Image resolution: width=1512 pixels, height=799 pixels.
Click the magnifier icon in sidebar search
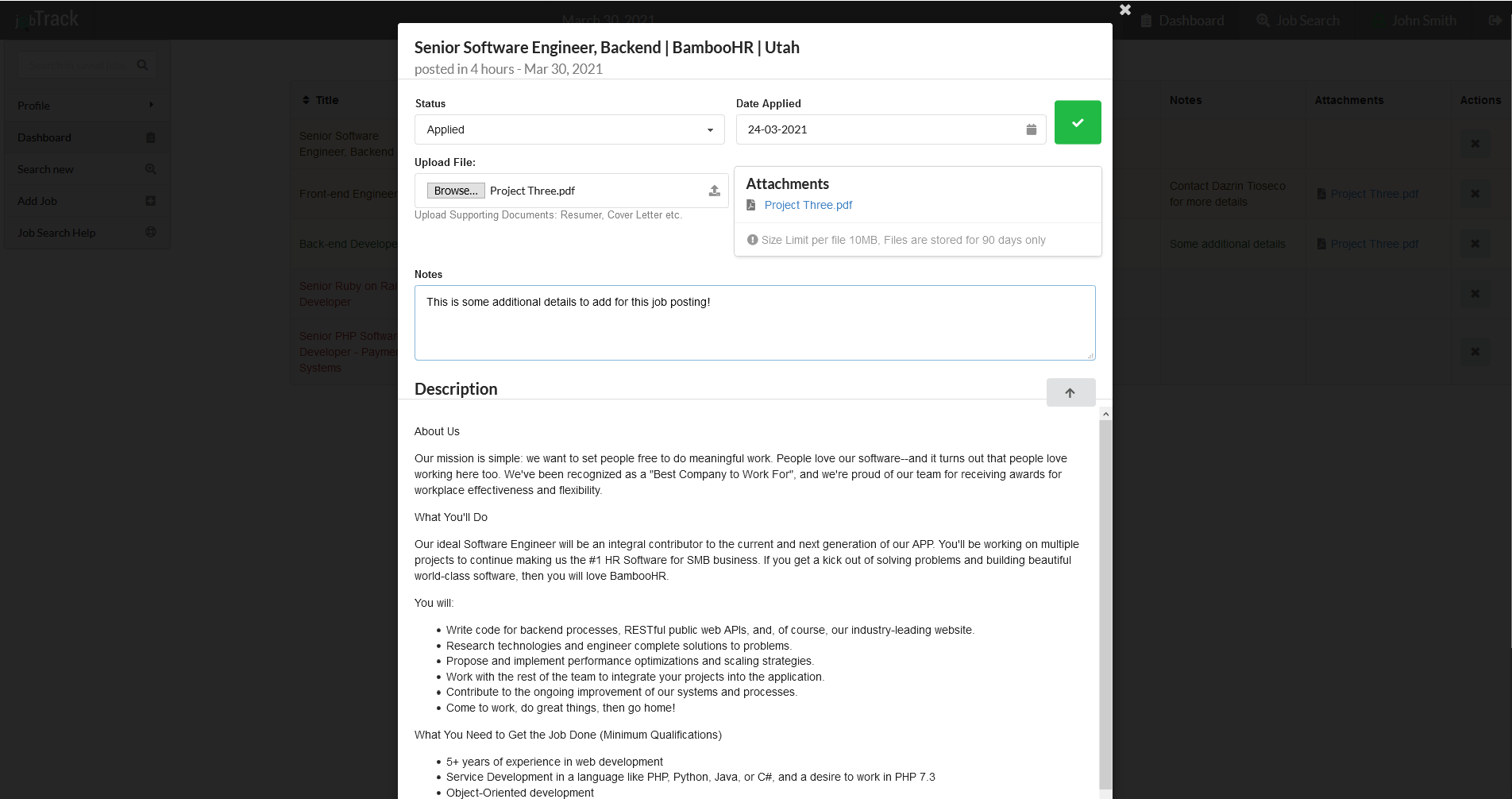click(142, 65)
